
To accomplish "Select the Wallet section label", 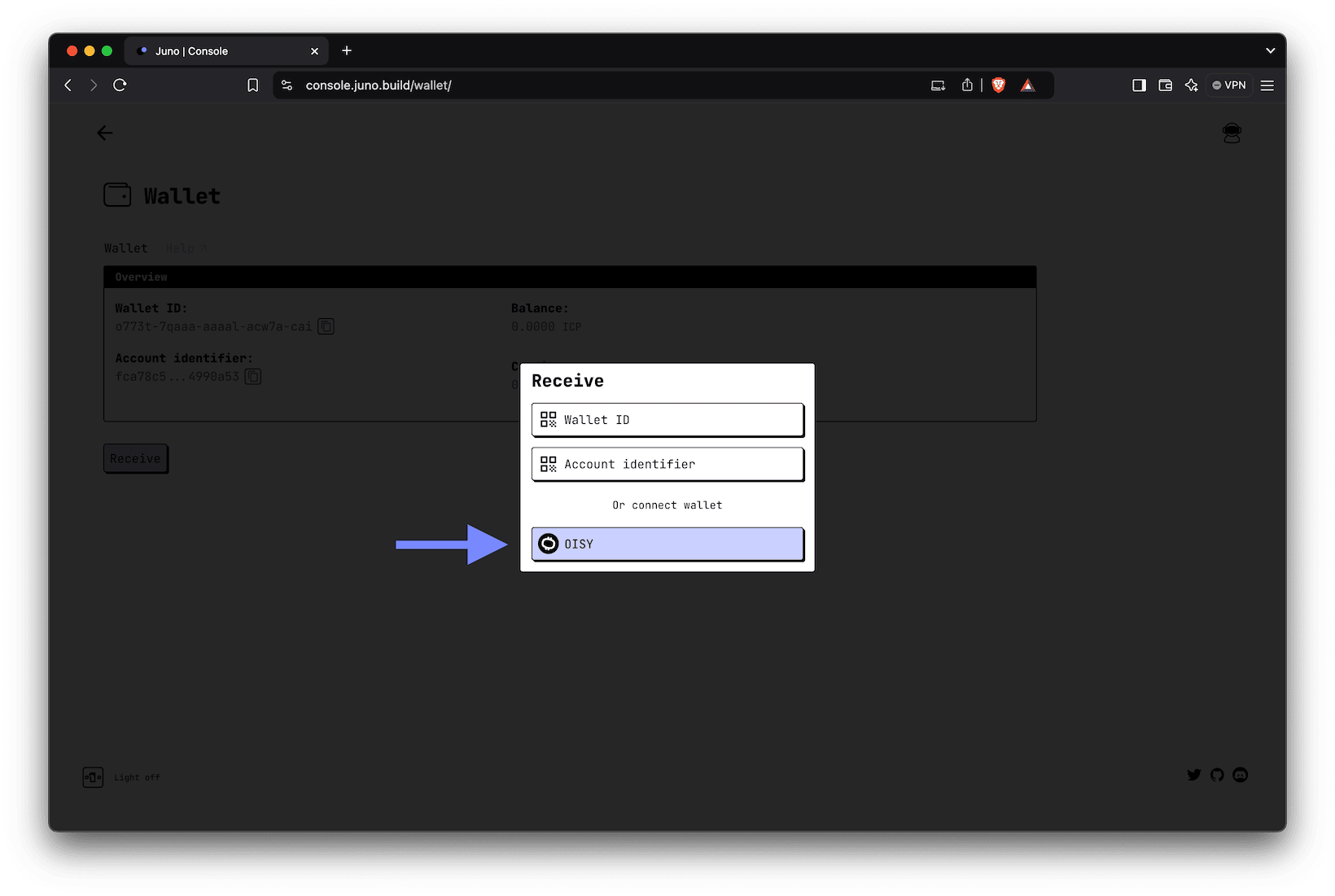I will click(x=125, y=248).
